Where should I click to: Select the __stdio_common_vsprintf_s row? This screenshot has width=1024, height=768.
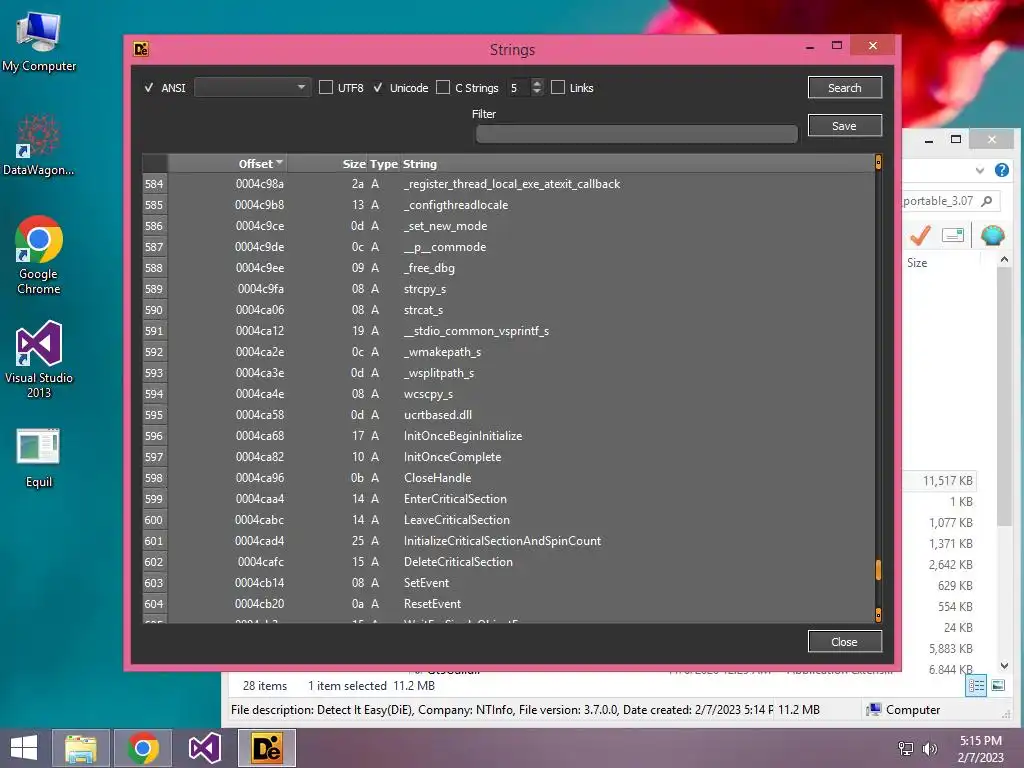508,331
